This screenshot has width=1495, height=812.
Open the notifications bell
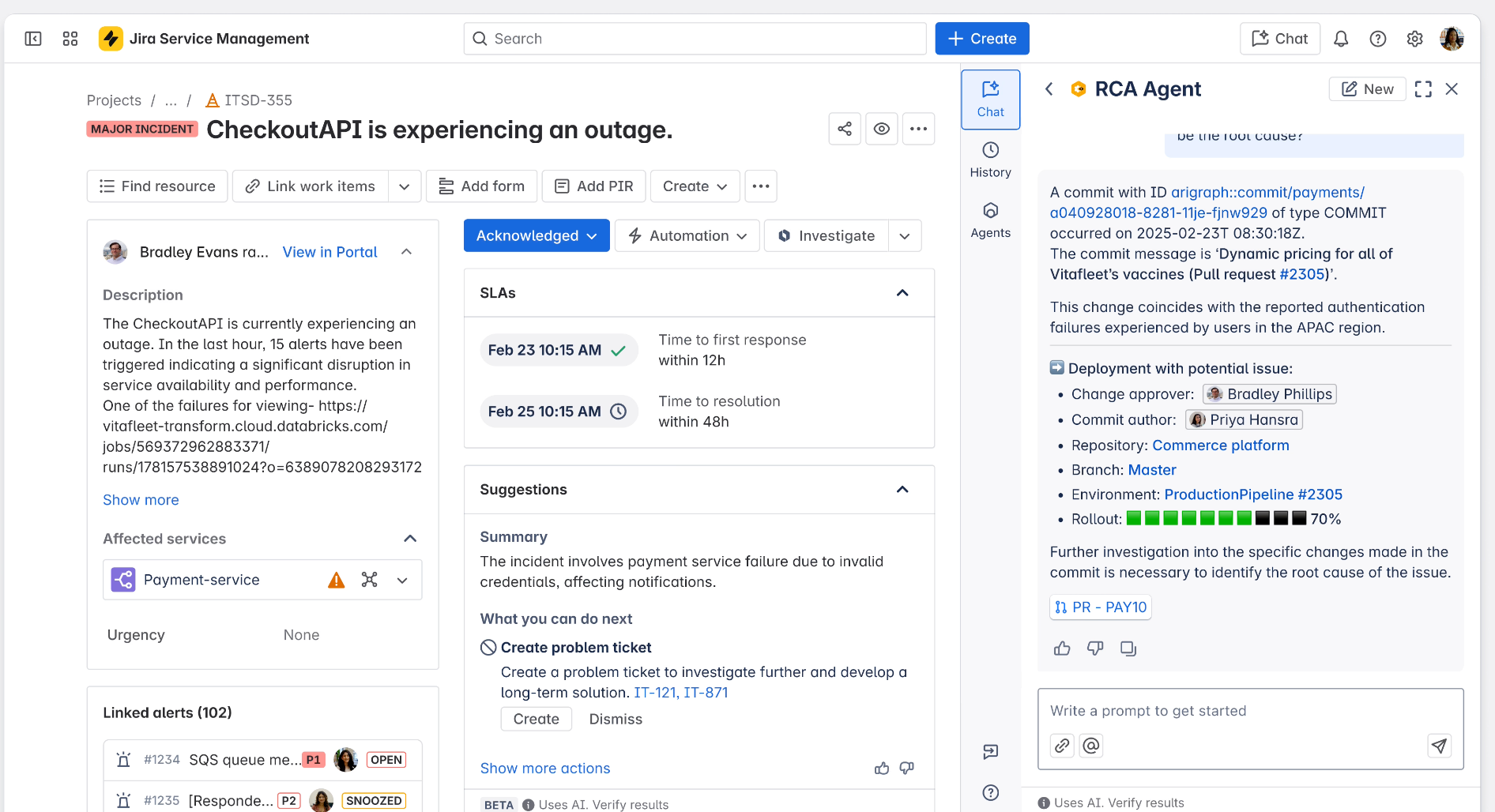[1341, 39]
